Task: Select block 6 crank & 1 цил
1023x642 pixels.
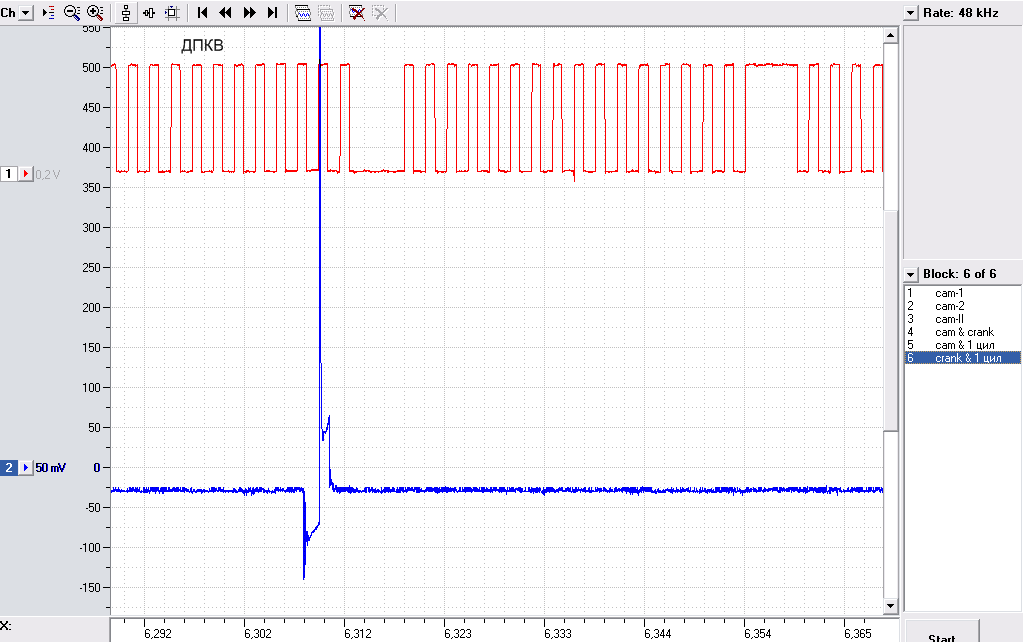Action: (x=962, y=358)
